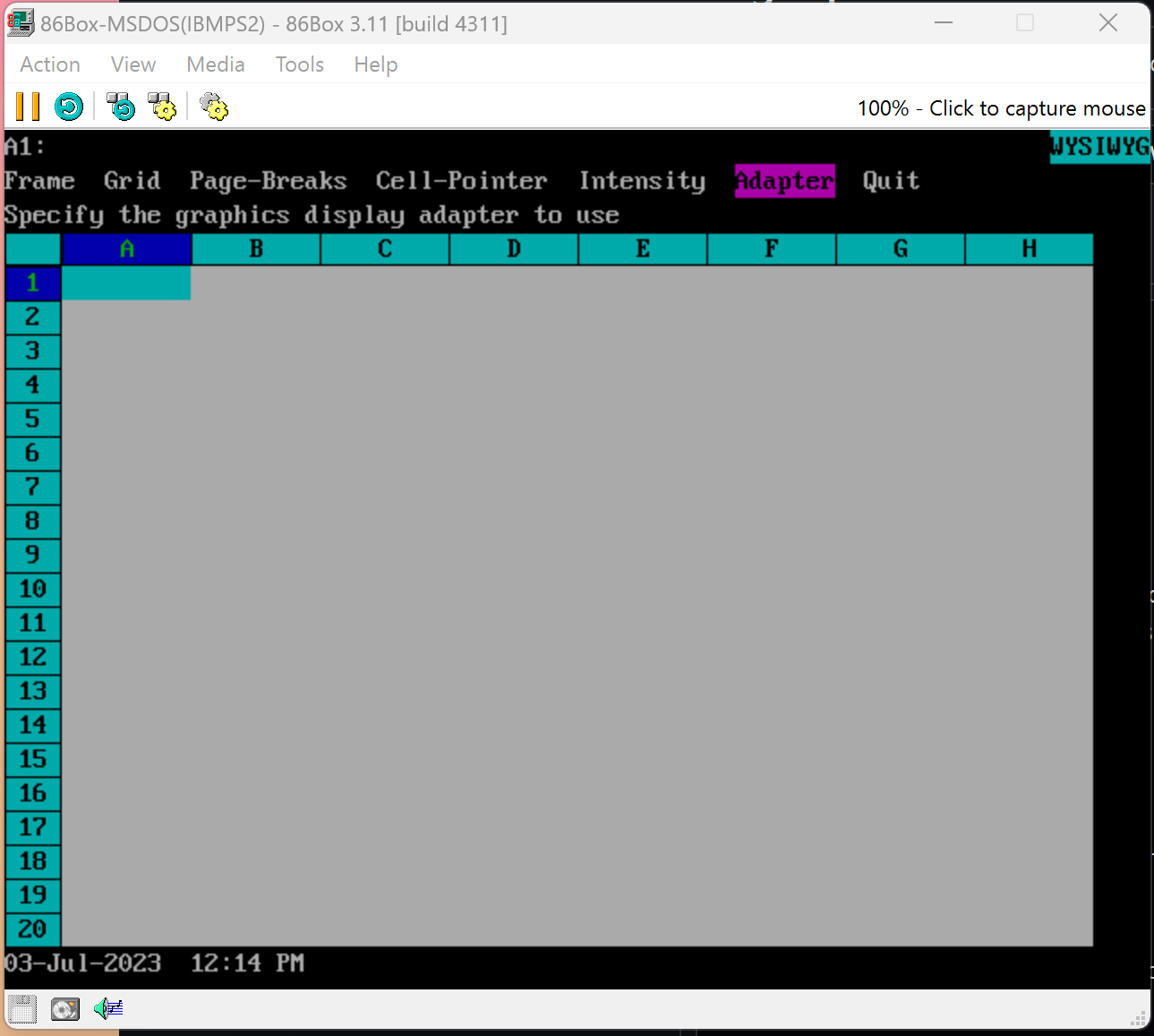Click the 'Click to capture mouse' area
1154x1036 pixels.
click(1036, 107)
